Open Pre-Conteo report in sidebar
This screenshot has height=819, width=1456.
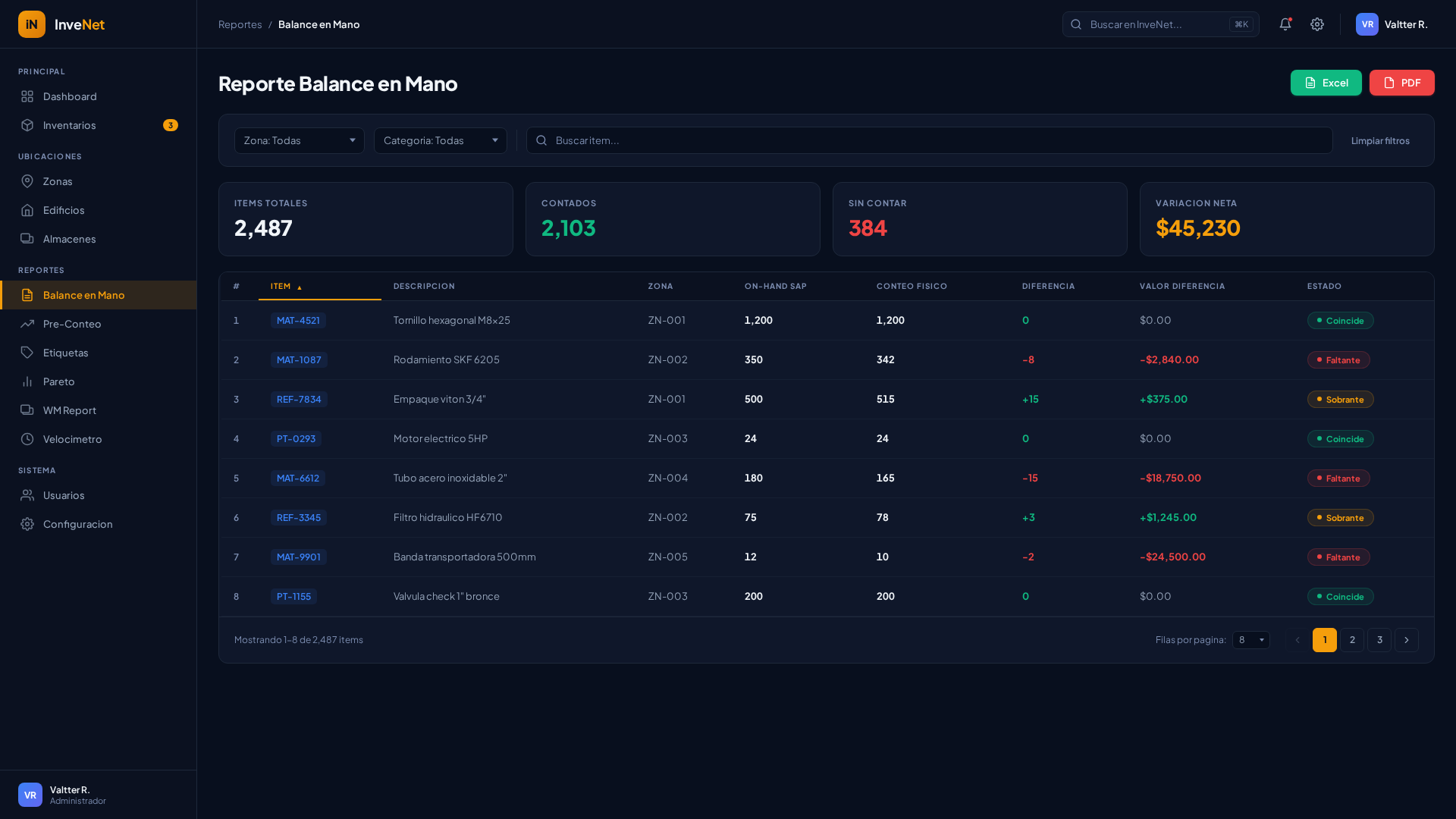pos(72,324)
